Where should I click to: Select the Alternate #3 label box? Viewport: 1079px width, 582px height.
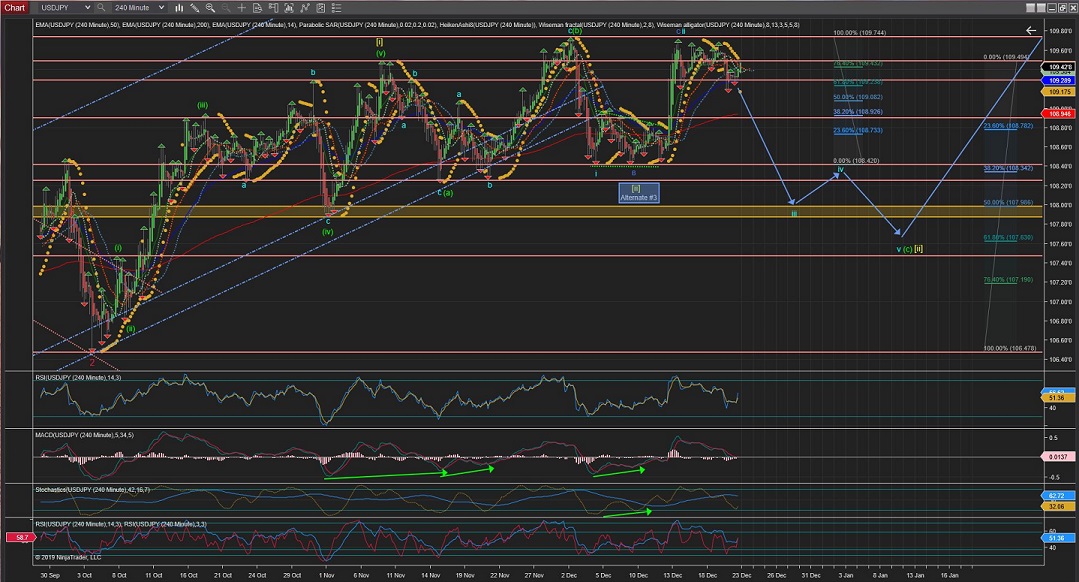pos(639,193)
